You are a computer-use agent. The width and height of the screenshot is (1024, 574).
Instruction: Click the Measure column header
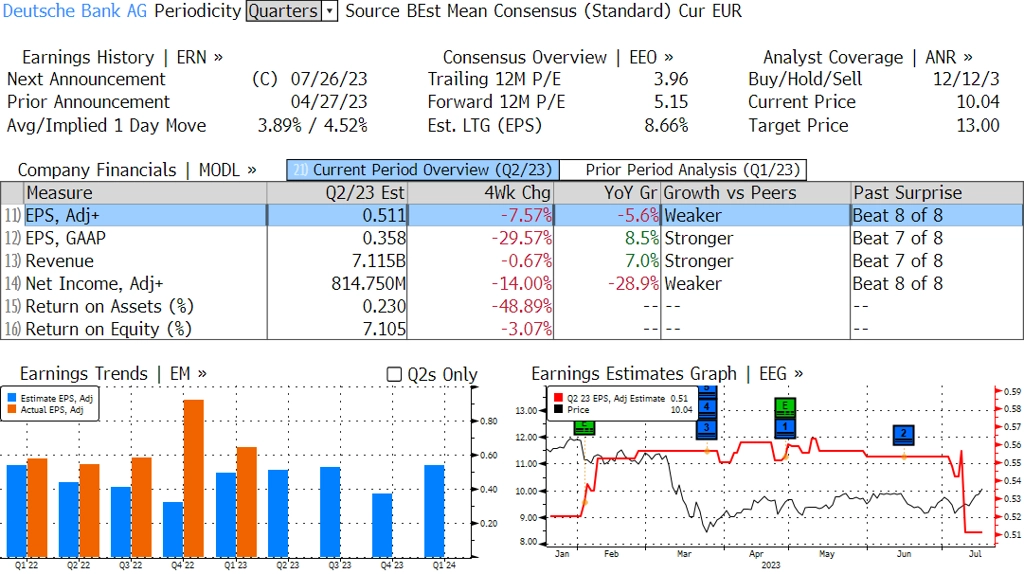(x=145, y=193)
